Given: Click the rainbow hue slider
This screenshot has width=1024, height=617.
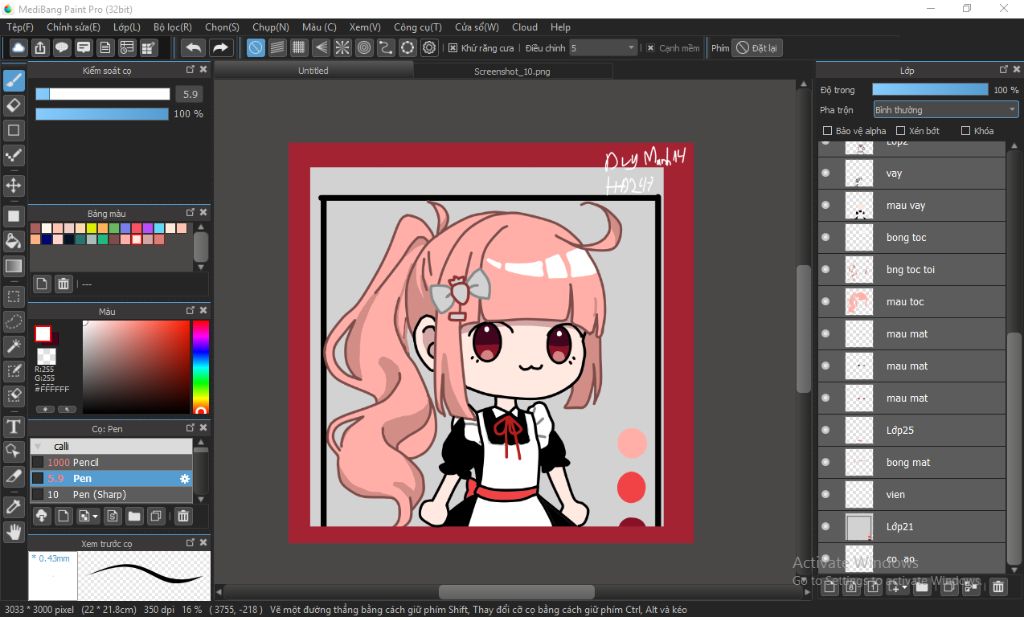Looking at the screenshot, I should [x=200, y=367].
